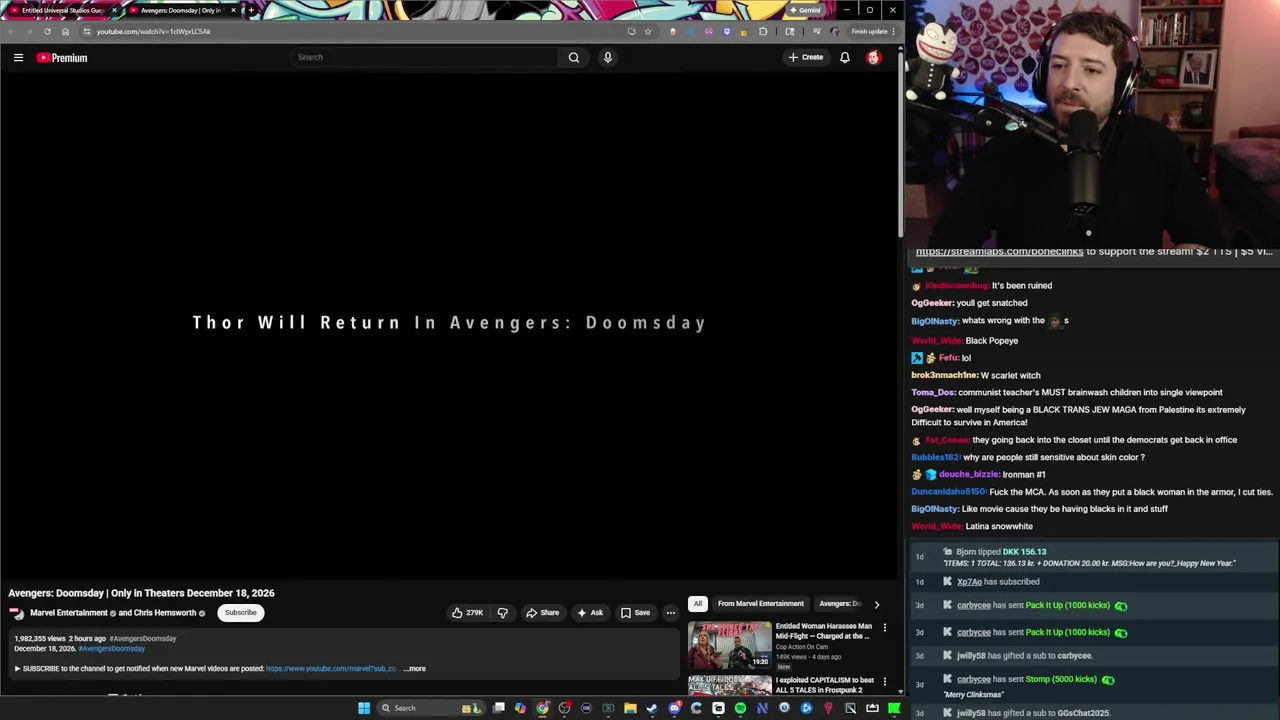Open the Gemini button in Chrome
1280x720 pixels.
click(805, 10)
